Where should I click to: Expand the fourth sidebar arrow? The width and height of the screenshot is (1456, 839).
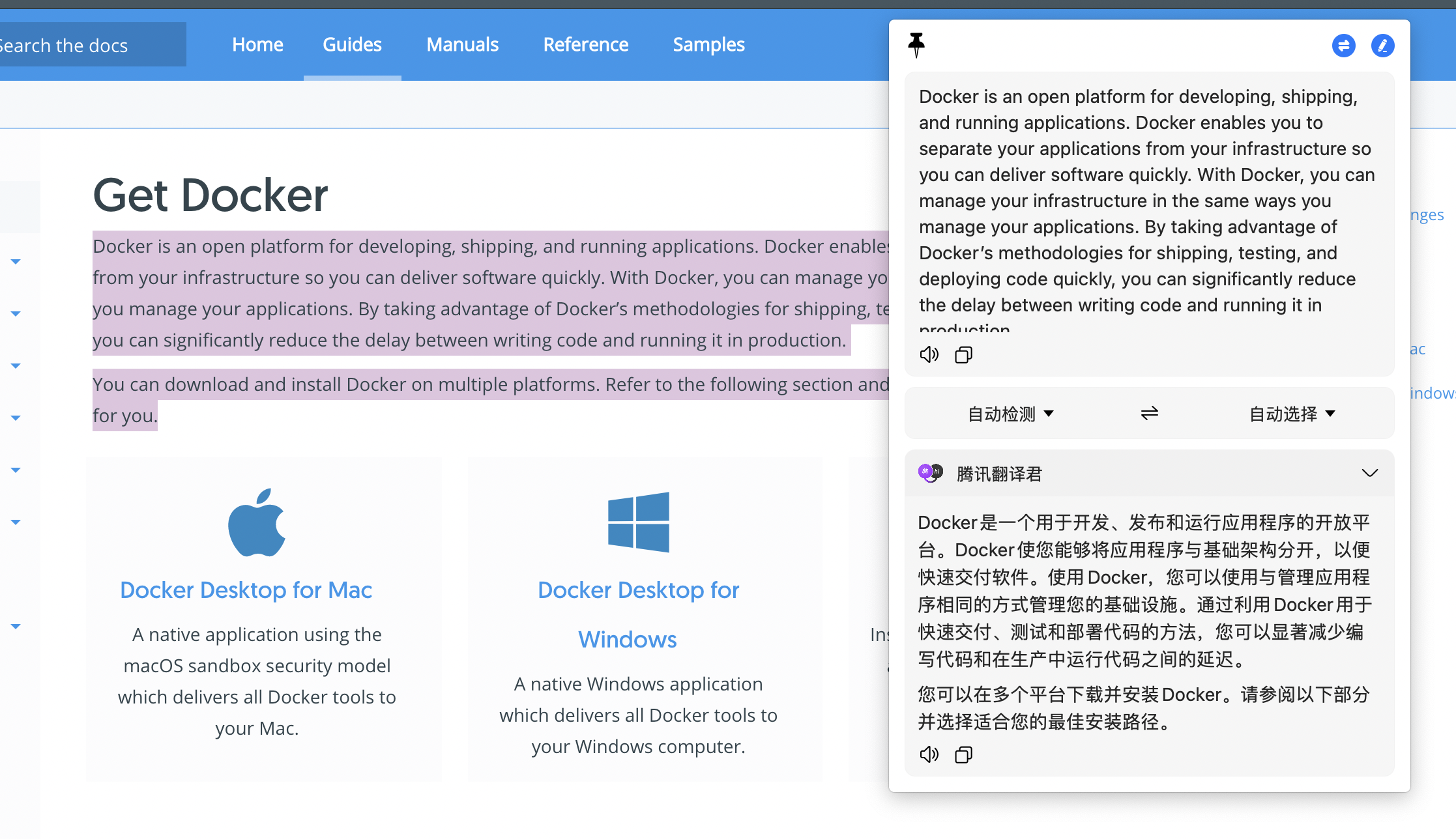[x=16, y=418]
